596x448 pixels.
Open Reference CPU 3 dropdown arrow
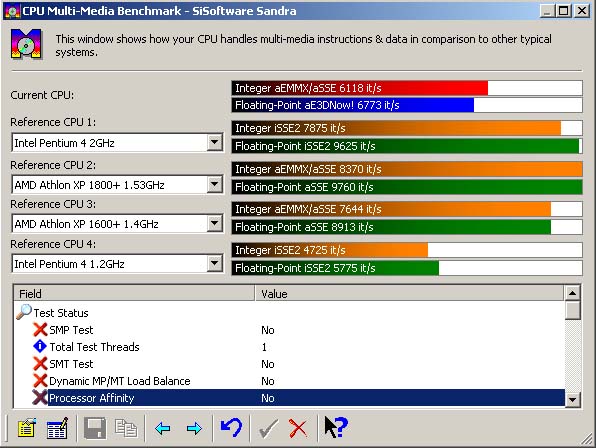pyautogui.click(x=215, y=223)
